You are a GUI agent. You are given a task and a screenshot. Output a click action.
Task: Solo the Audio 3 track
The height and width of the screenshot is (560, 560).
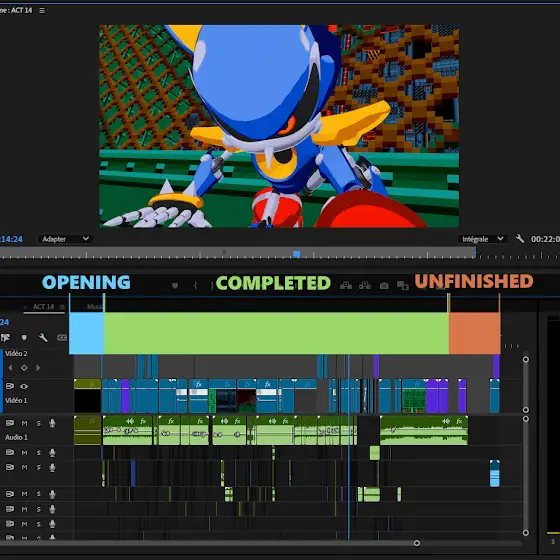coord(39,468)
